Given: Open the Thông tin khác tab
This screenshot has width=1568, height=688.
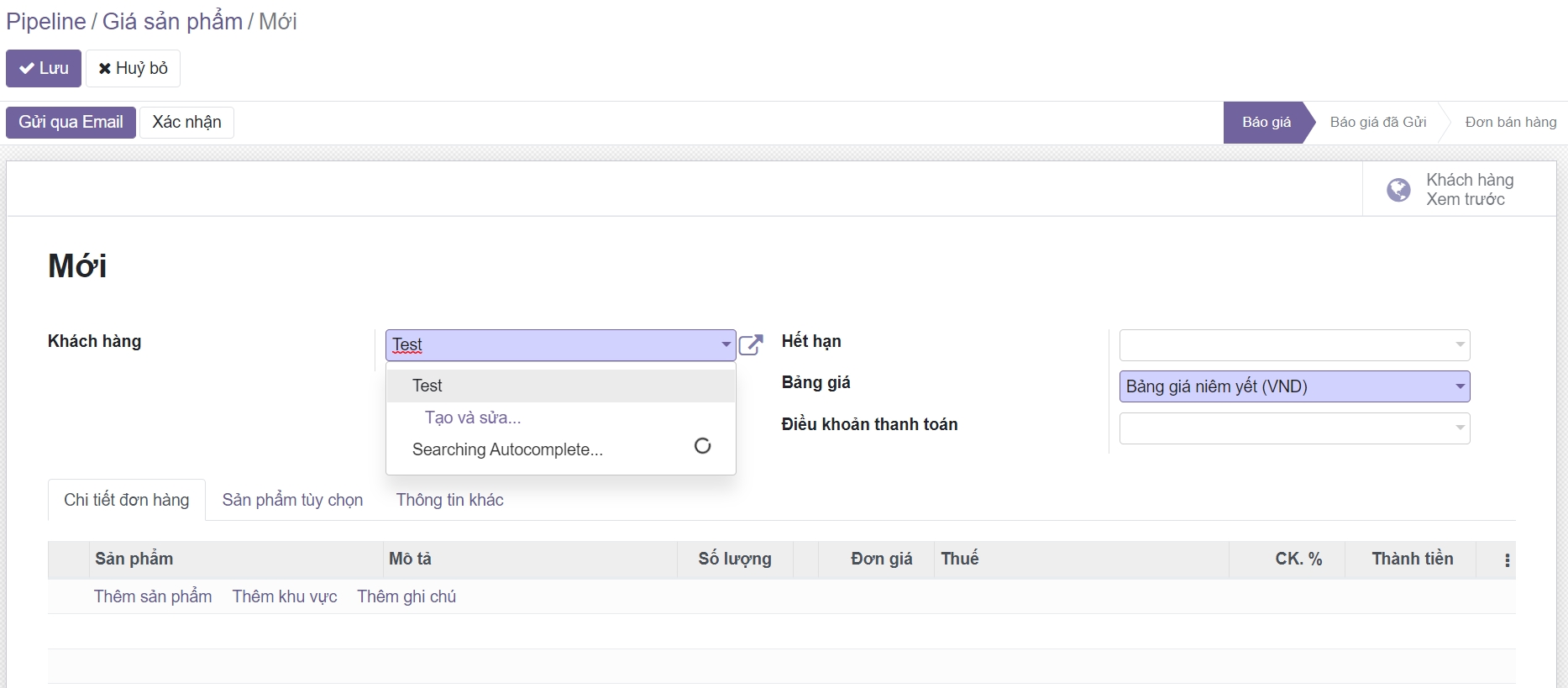Looking at the screenshot, I should click(449, 500).
